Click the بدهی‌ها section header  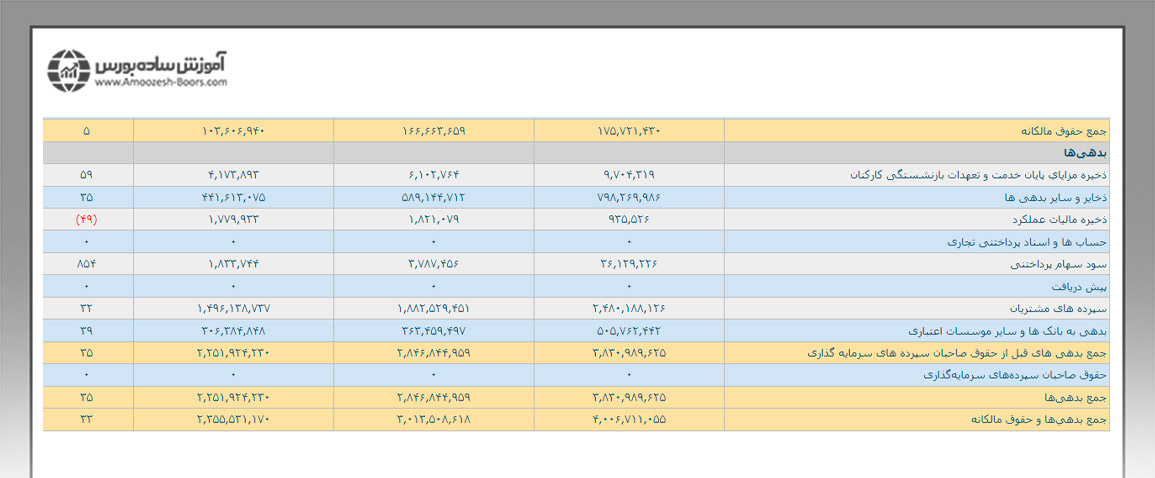tap(1088, 153)
